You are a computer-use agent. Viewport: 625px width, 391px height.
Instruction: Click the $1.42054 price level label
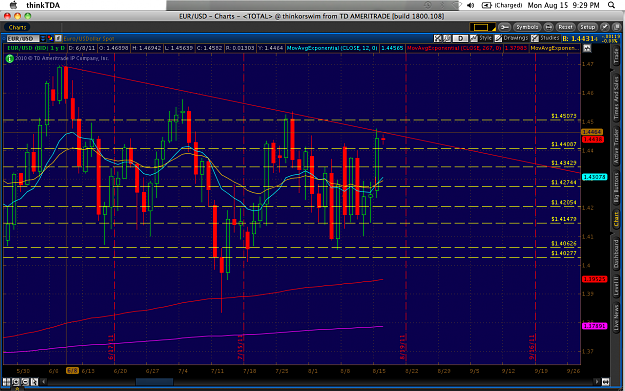click(564, 202)
